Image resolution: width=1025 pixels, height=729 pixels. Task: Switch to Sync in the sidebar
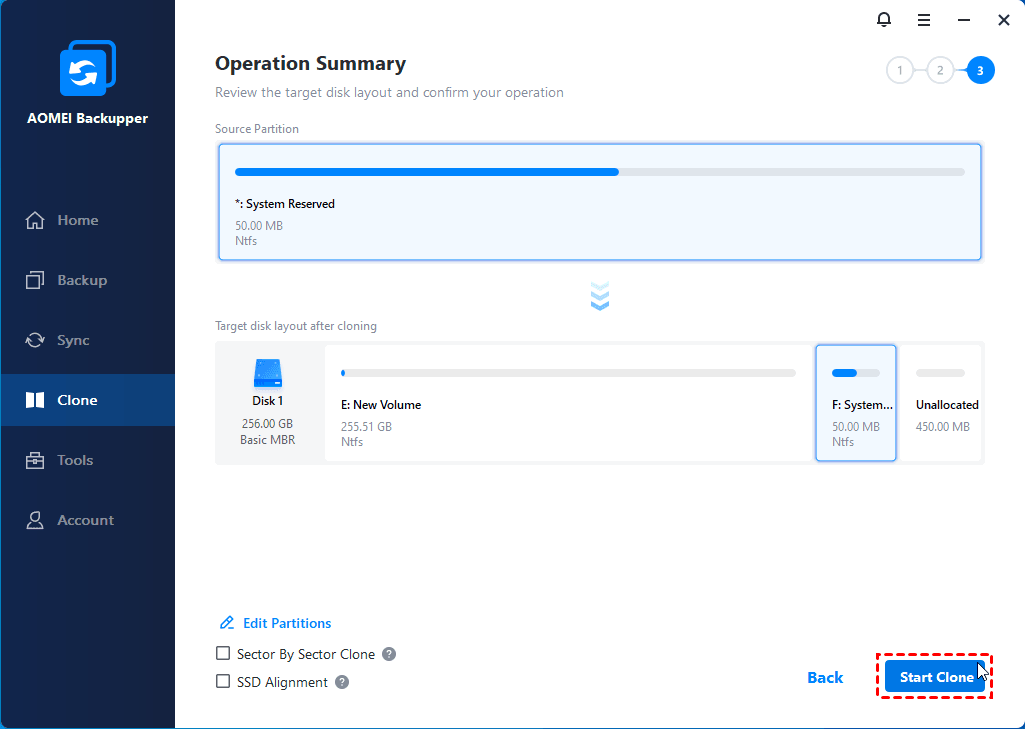click(x=73, y=340)
